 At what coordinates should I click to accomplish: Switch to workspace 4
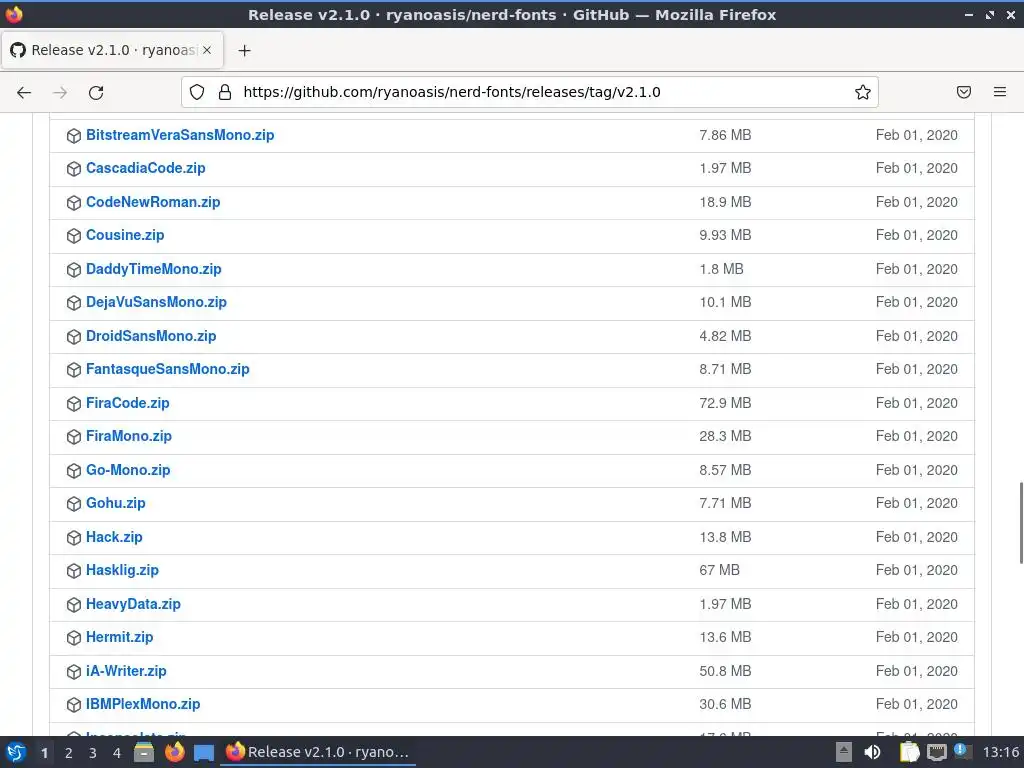point(117,753)
